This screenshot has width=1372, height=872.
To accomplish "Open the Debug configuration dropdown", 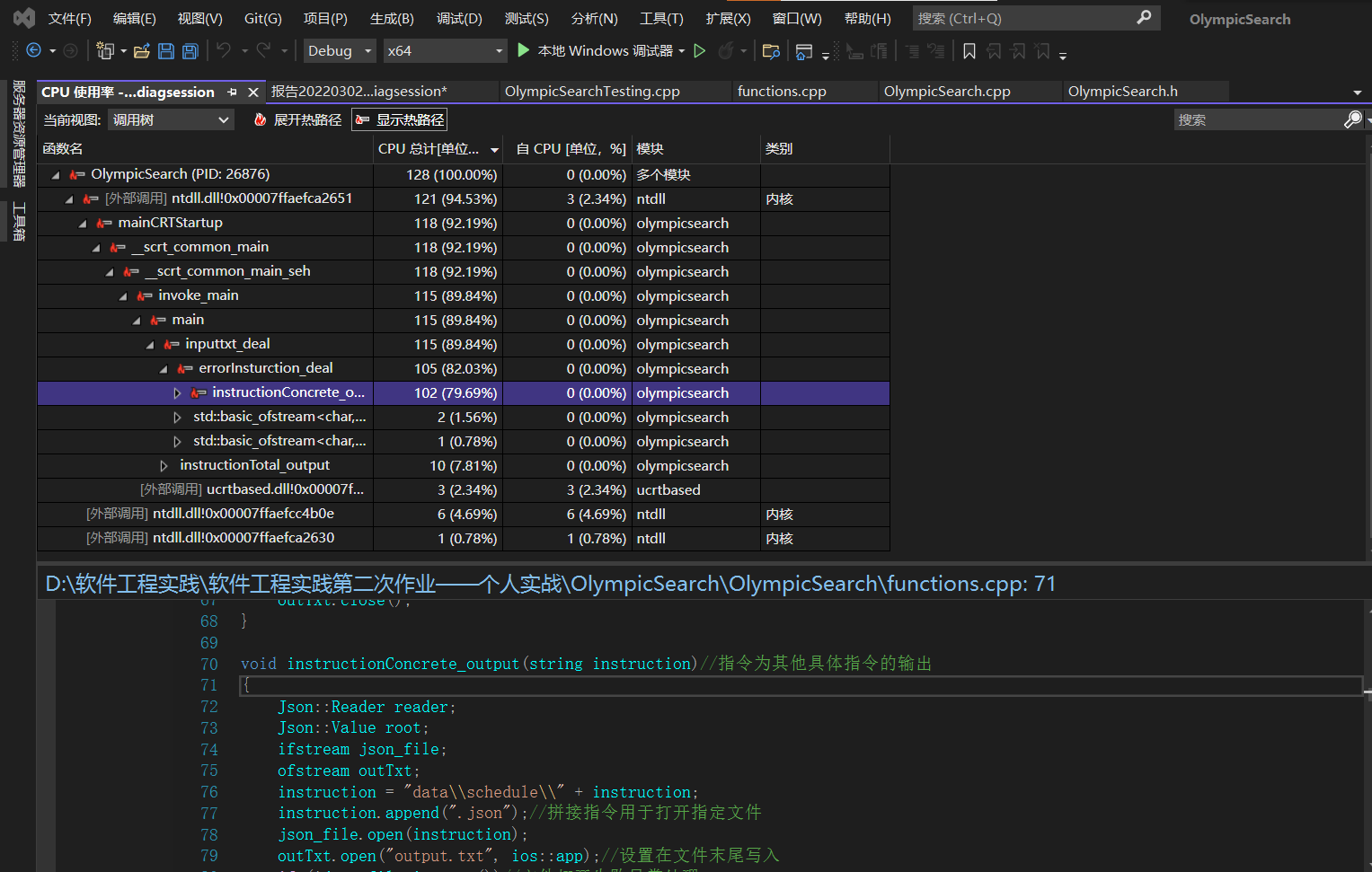I will click(x=340, y=51).
